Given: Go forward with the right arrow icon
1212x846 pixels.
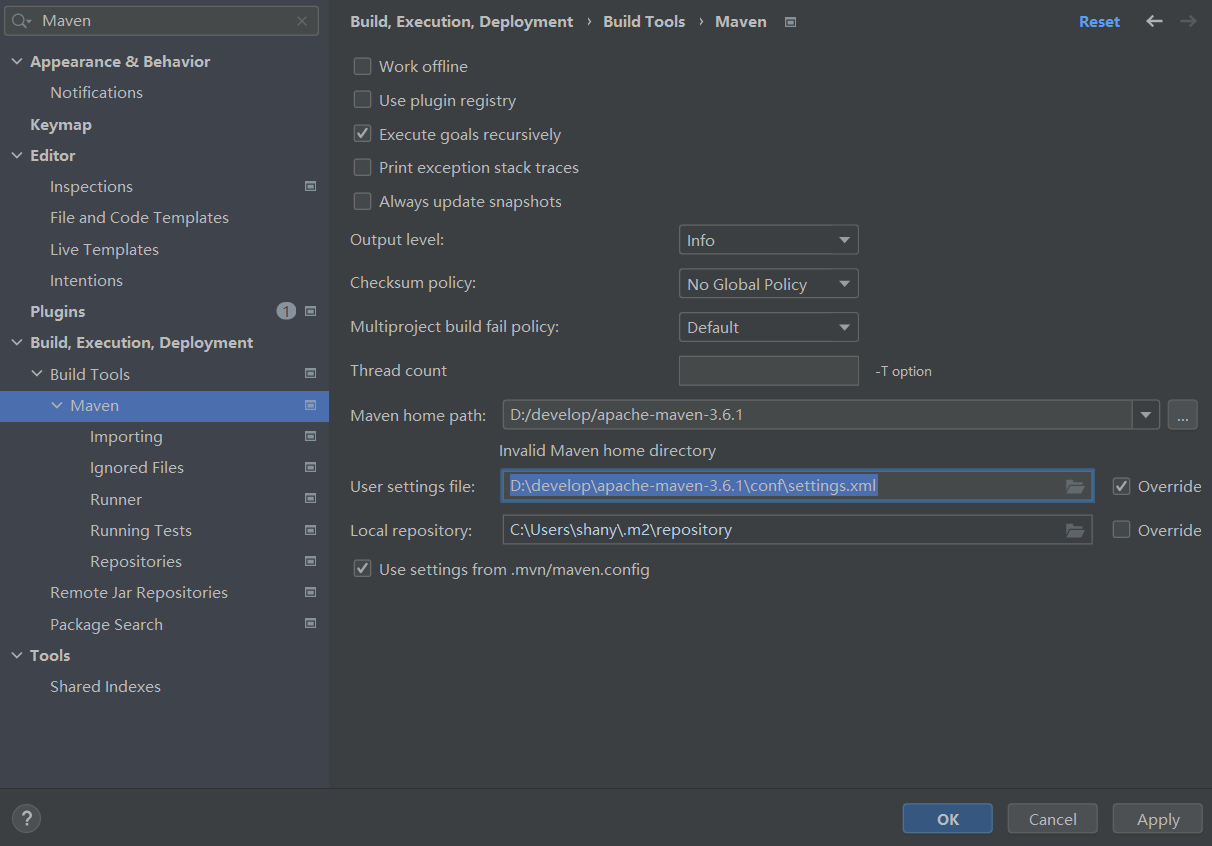Looking at the screenshot, I should coord(1188,21).
